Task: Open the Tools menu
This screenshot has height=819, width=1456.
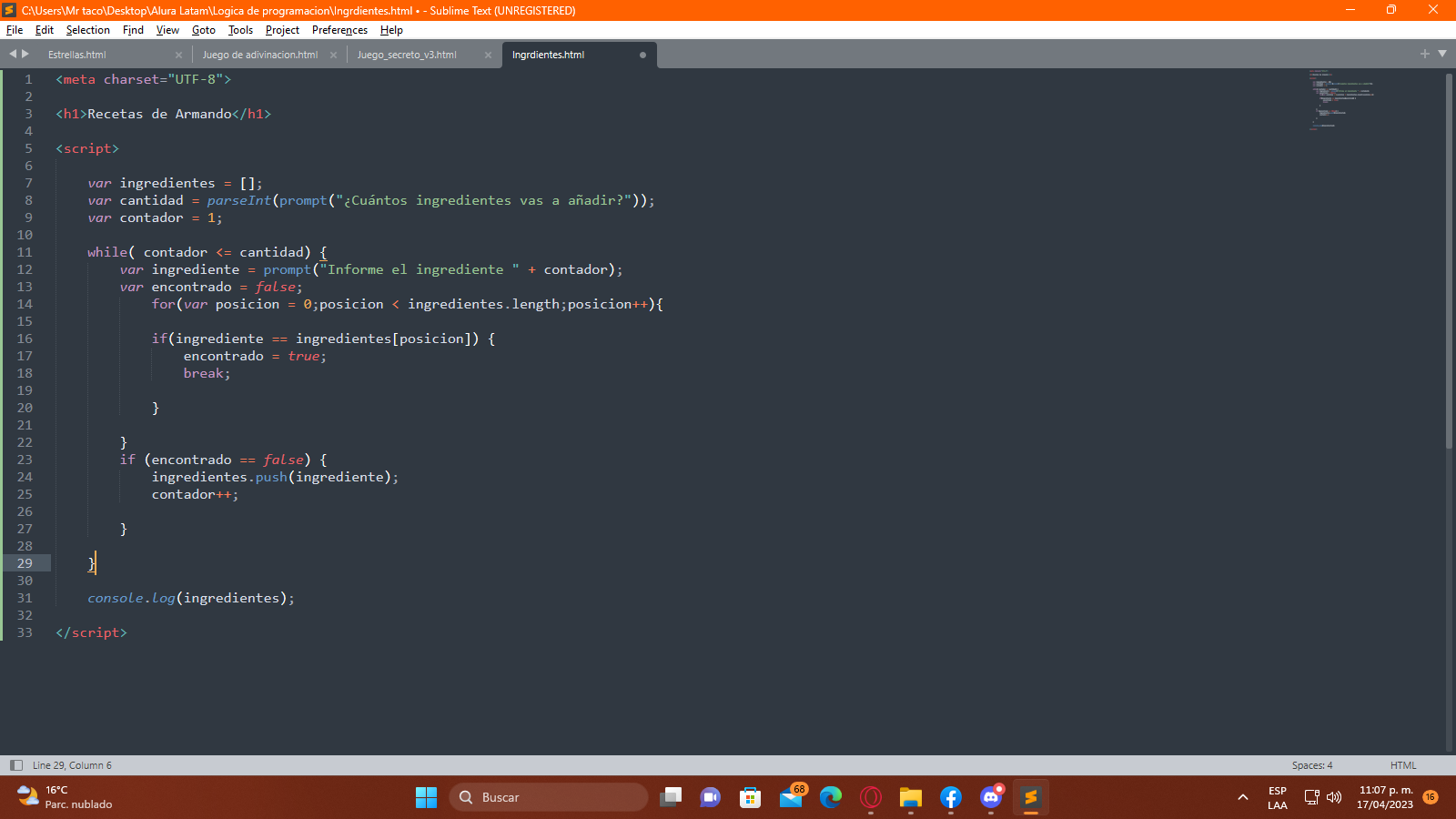Action: point(240,30)
